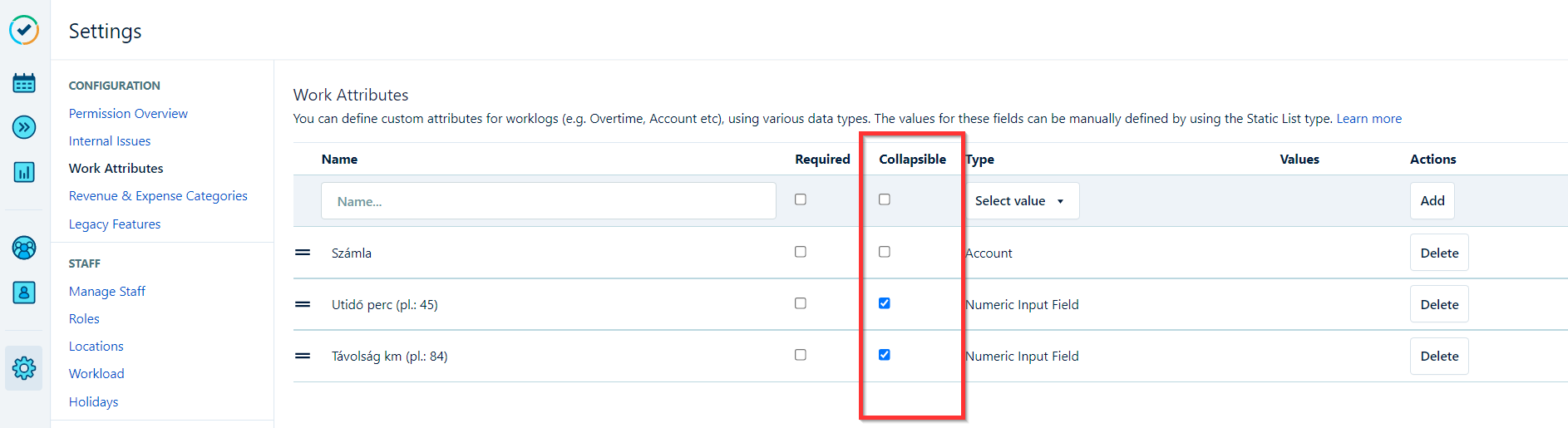The height and width of the screenshot is (428, 1568).
Task: Uncheck Collapsible for Utidő perc attribute
Action: (884, 303)
